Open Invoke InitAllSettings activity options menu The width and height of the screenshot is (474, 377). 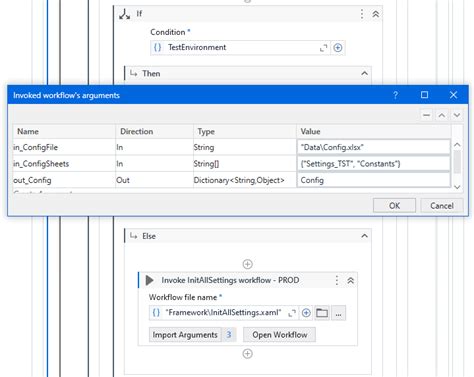pos(337,280)
